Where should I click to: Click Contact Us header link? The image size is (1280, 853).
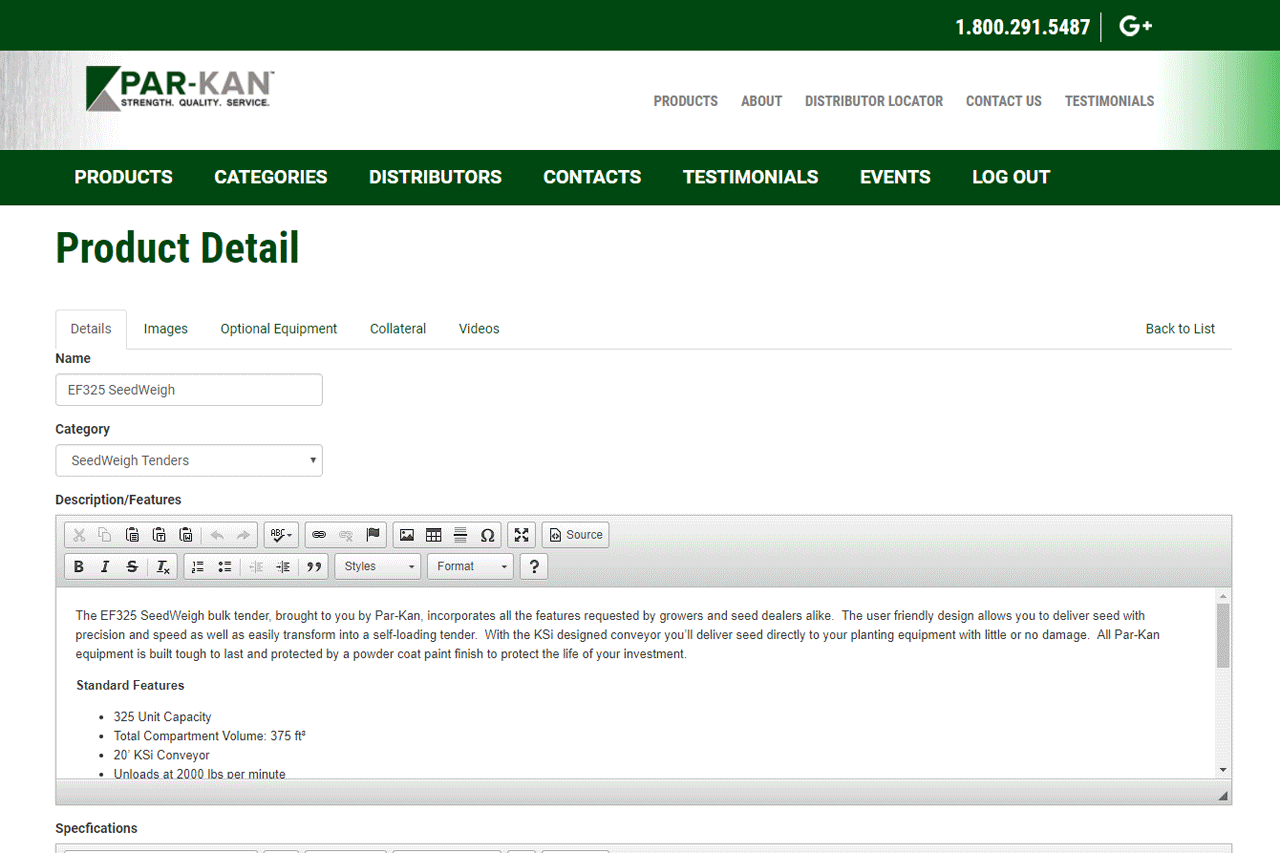(1004, 101)
